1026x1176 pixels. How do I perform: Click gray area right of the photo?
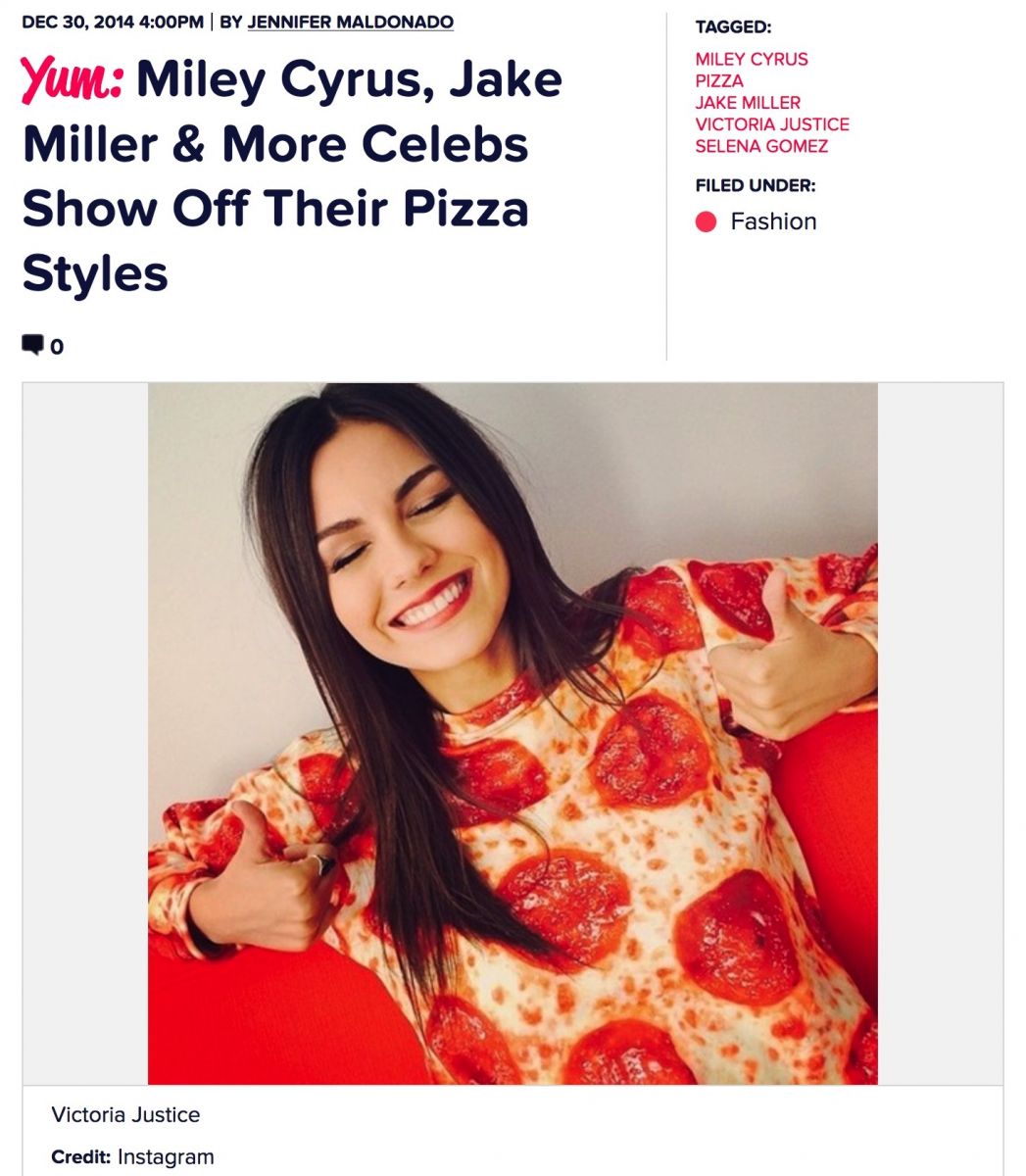(939, 733)
